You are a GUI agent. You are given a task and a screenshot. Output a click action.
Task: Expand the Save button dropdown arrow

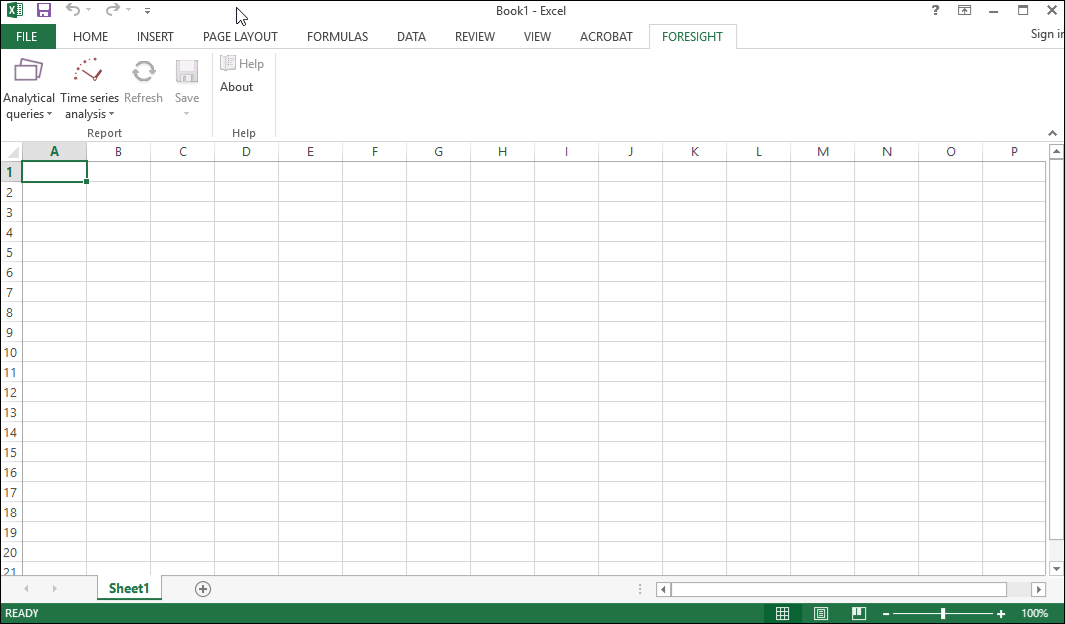pos(187,114)
